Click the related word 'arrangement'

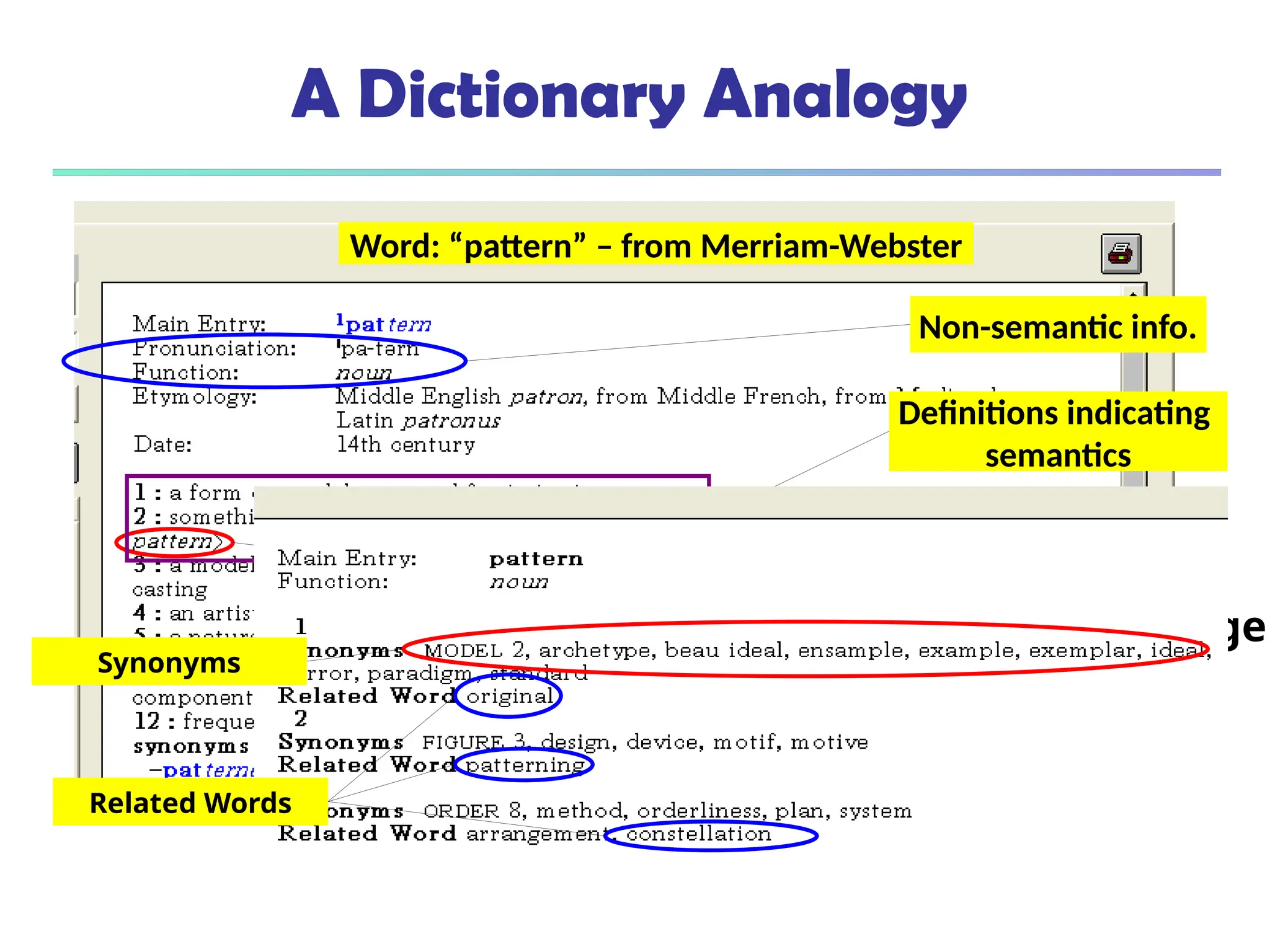538,834
